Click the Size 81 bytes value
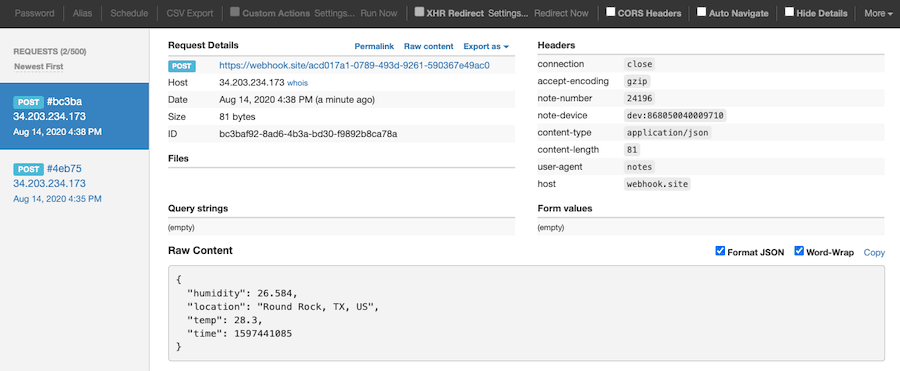The width and height of the screenshot is (900, 371). [x=237, y=117]
